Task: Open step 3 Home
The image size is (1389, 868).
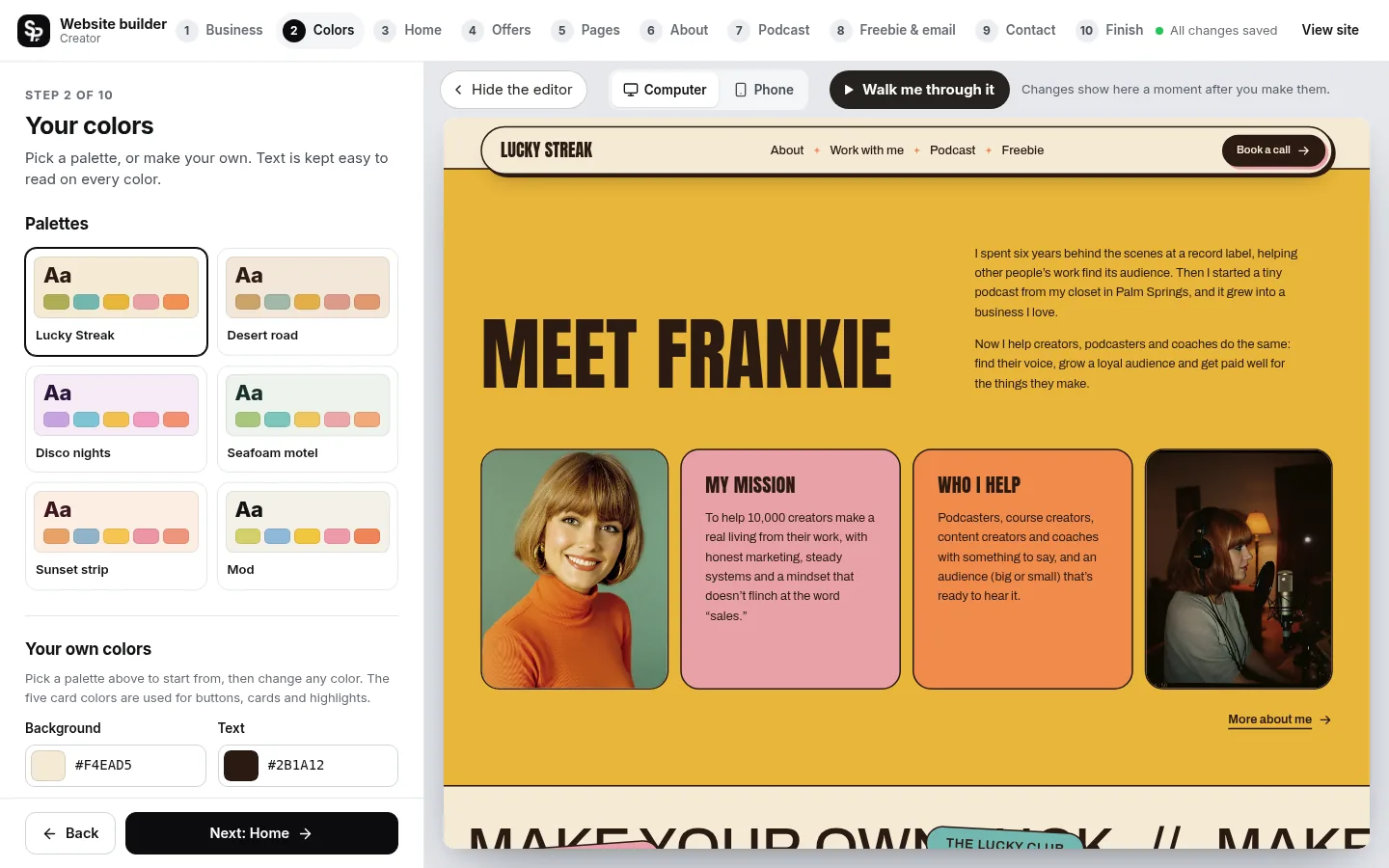Action: (409, 30)
